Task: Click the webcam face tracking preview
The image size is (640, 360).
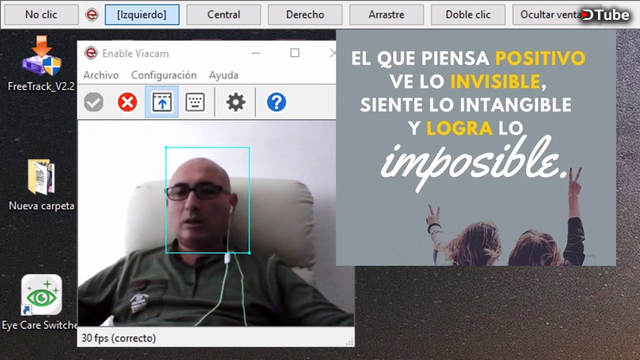Action: point(216,223)
